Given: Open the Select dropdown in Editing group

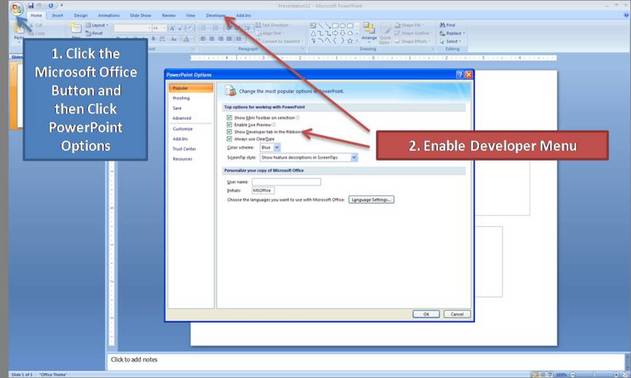Looking at the screenshot, I should pyautogui.click(x=450, y=41).
